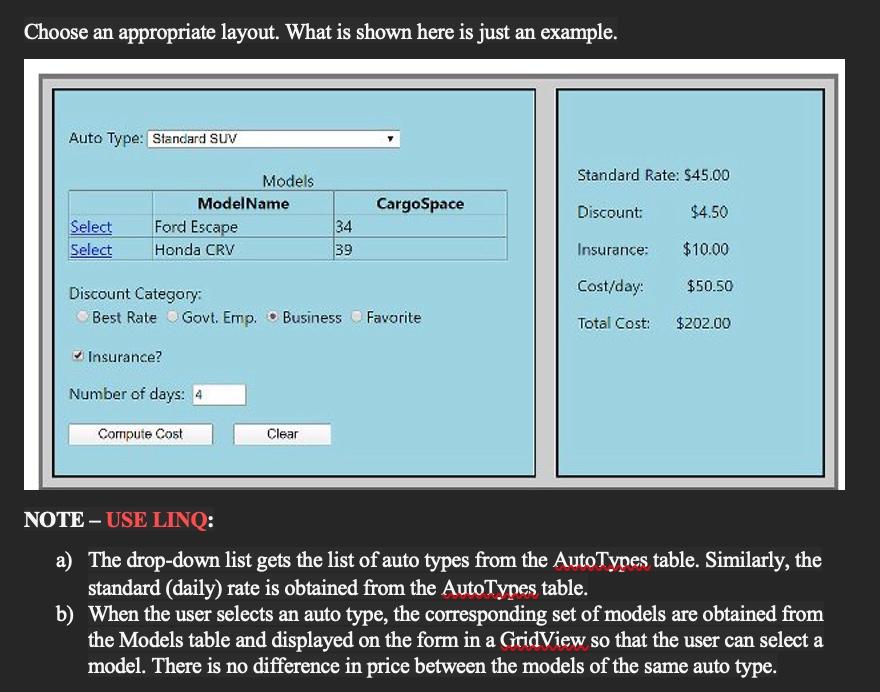This screenshot has height=692, width=880.
Task: Click the CargoSpace column header
Action: coord(420,204)
